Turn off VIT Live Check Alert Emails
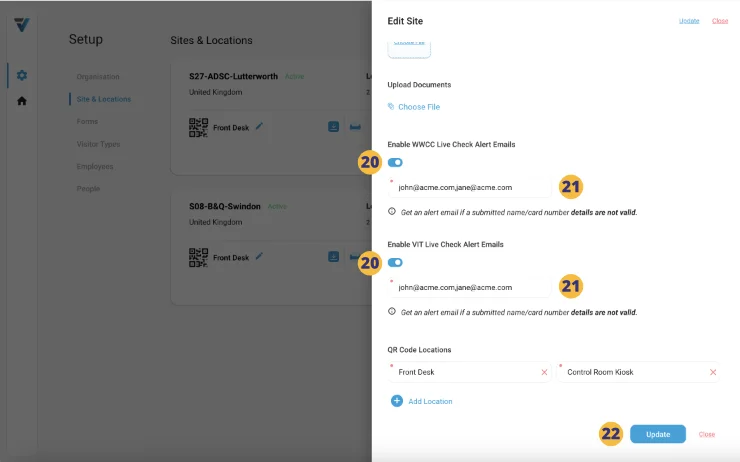 (396, 262)
